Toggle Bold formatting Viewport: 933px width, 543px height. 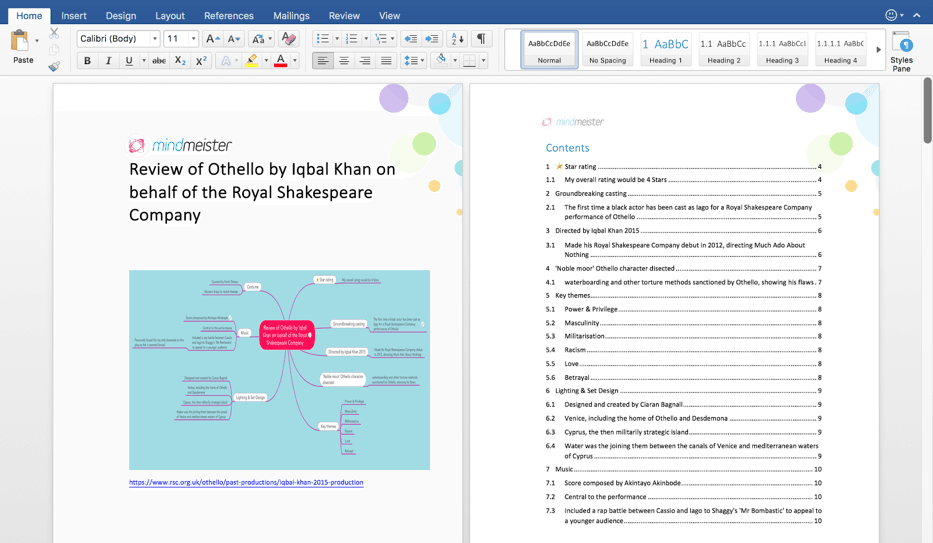(87, 61)
